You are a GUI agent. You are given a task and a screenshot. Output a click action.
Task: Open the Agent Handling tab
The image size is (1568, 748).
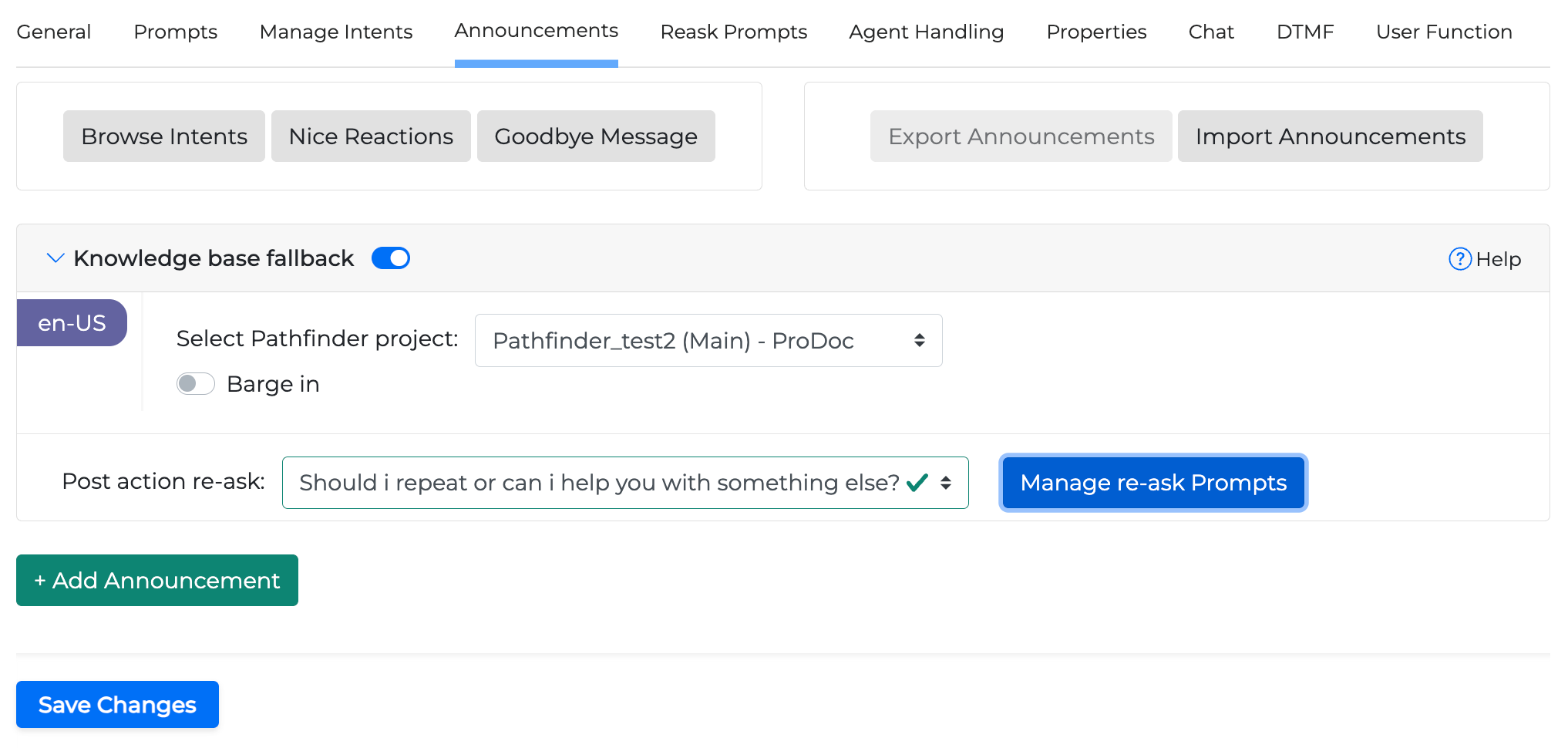tap(926, 32)
